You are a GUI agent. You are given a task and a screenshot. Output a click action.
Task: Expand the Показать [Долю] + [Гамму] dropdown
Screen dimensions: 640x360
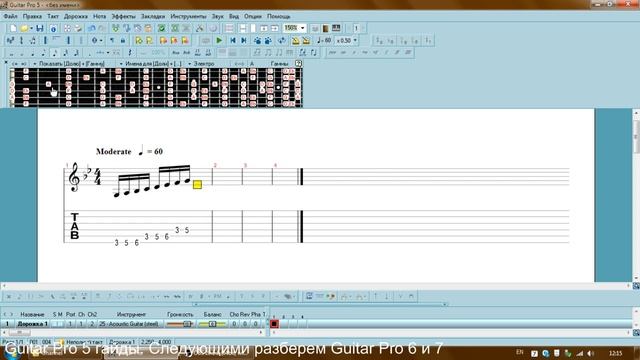coord(34,64)
